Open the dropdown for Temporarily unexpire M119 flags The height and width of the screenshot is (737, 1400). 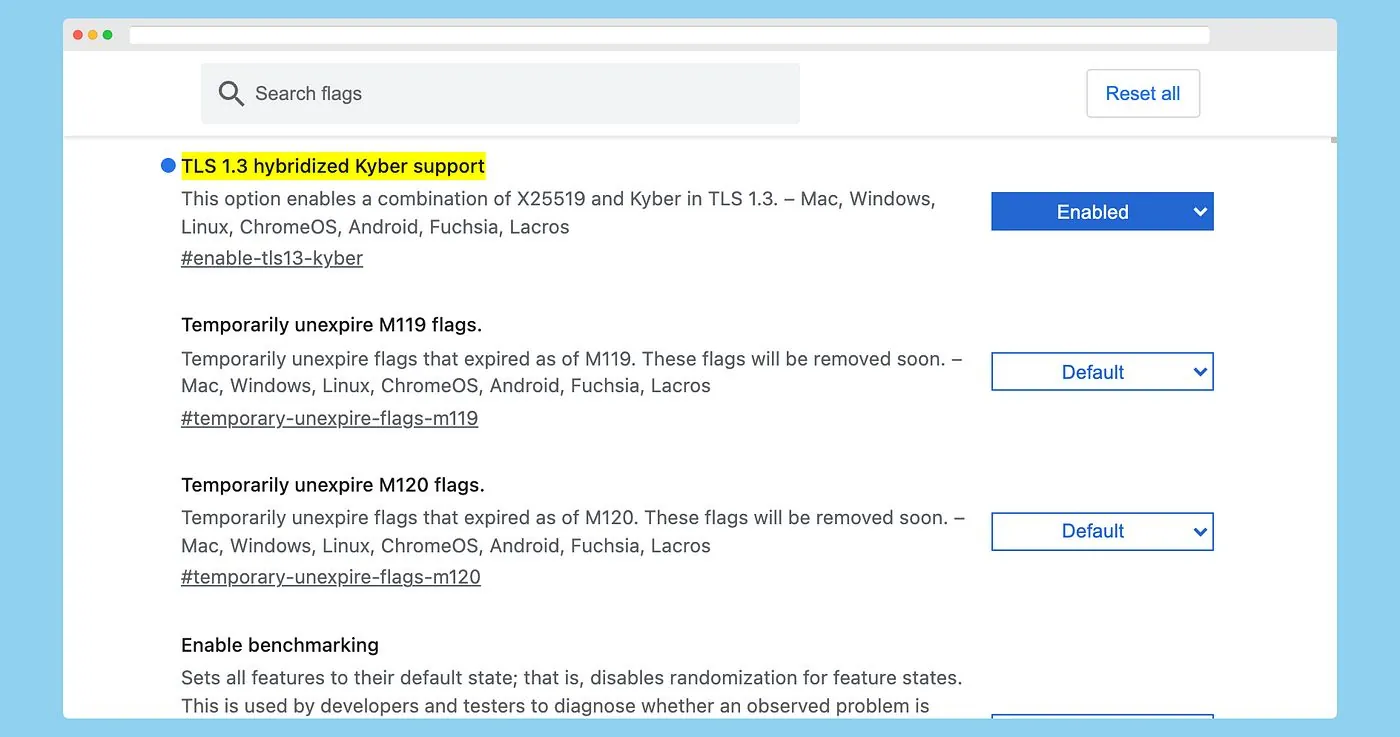1102,371
